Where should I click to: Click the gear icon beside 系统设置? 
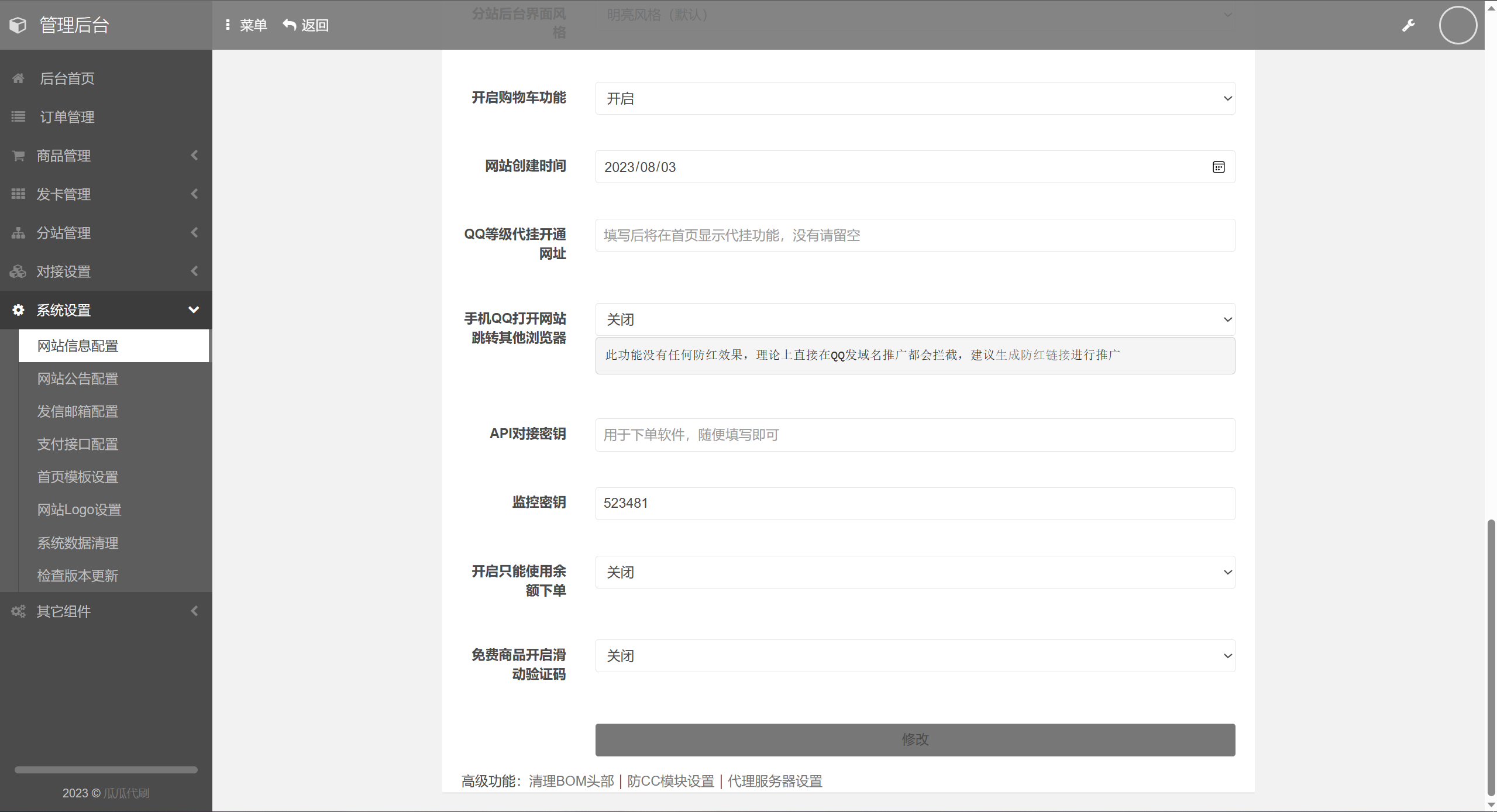click(18, 310)
